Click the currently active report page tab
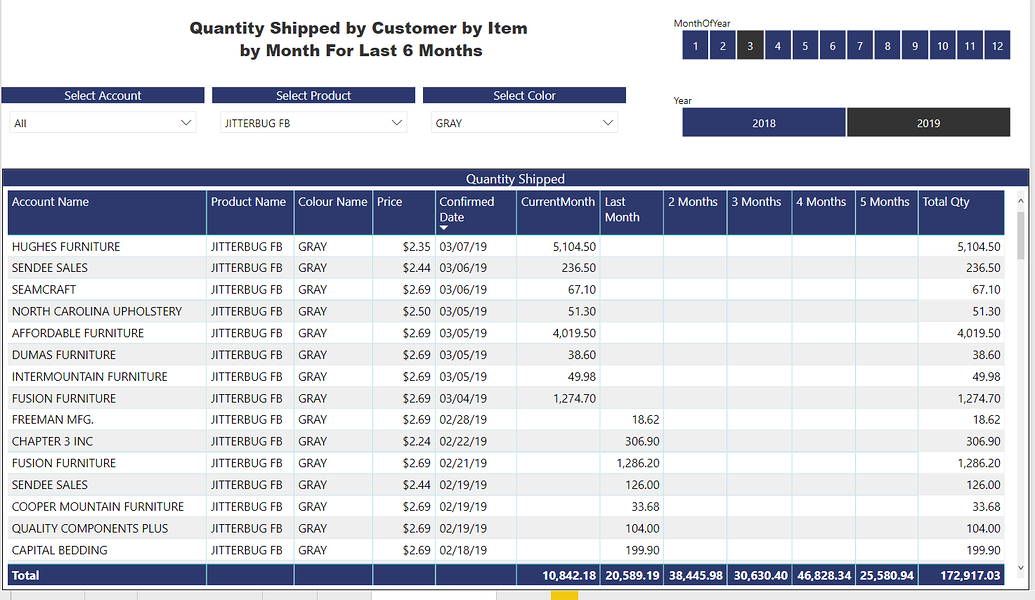The image size is (1035, 600). [x=434, y=594]
